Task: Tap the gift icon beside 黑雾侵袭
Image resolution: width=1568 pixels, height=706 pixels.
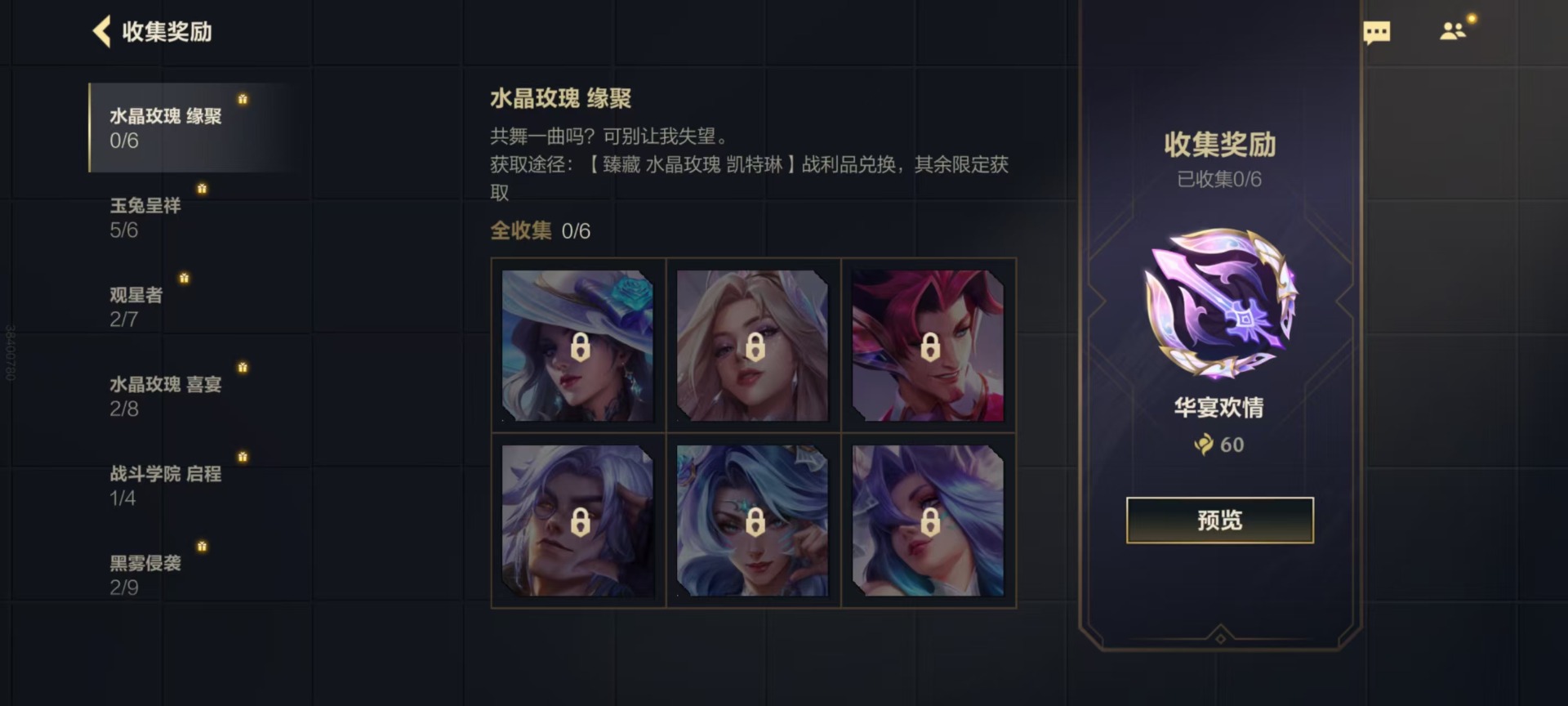Action: pyautogui.click(x=202, y=546)
